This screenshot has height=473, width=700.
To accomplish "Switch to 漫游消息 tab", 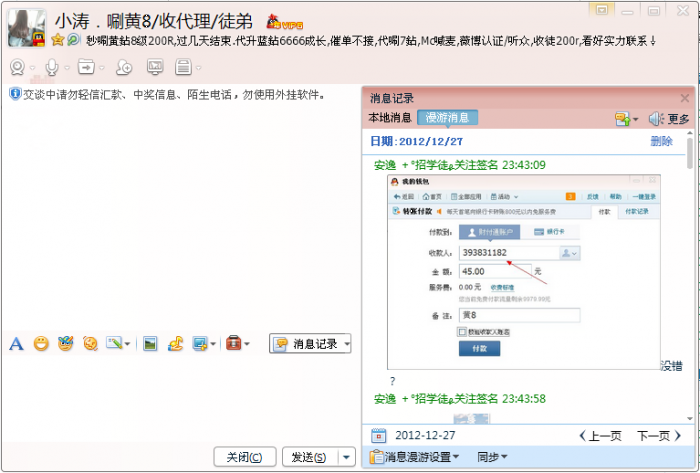I will (447, 118).
